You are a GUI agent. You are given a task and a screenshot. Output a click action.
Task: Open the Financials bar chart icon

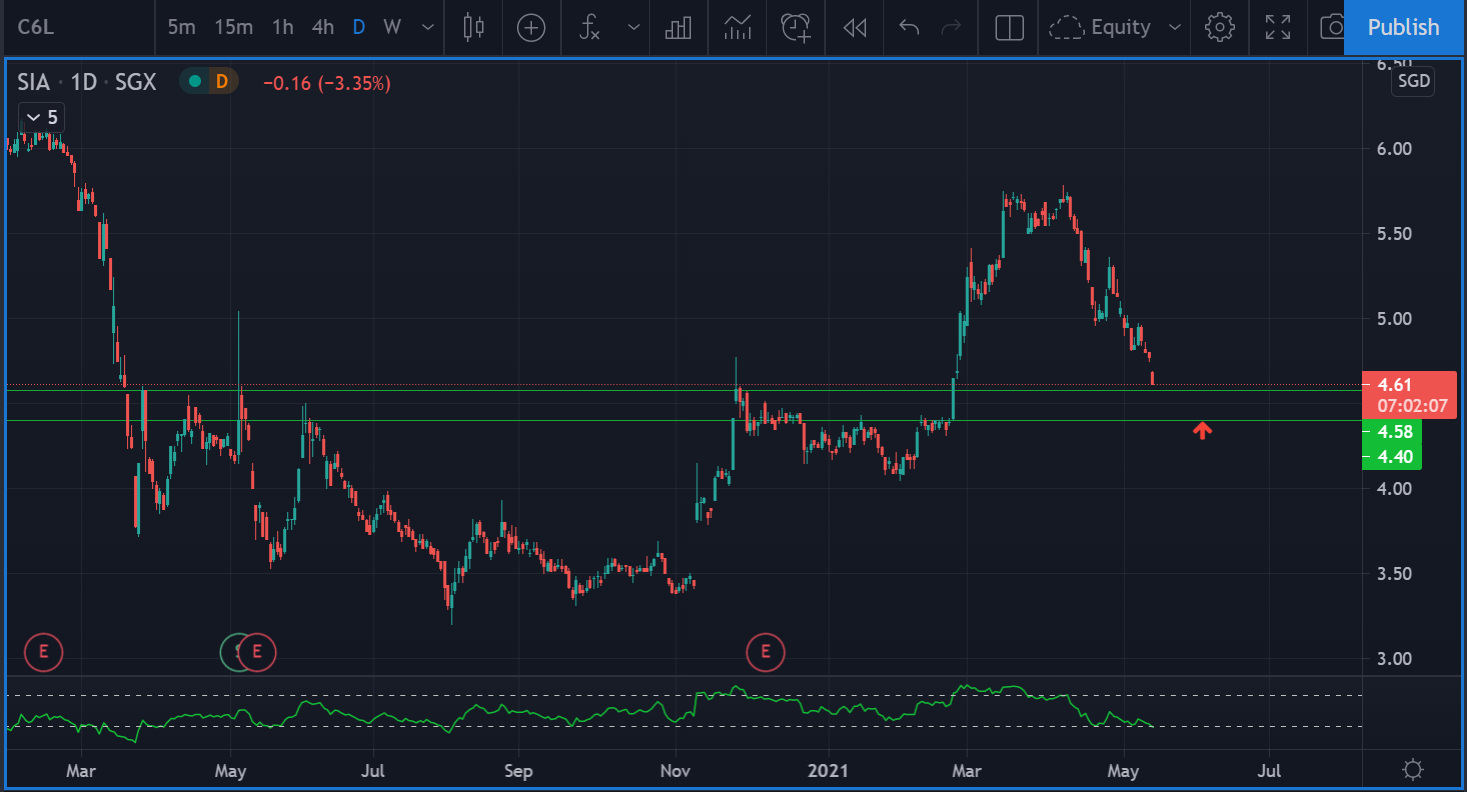679,27
